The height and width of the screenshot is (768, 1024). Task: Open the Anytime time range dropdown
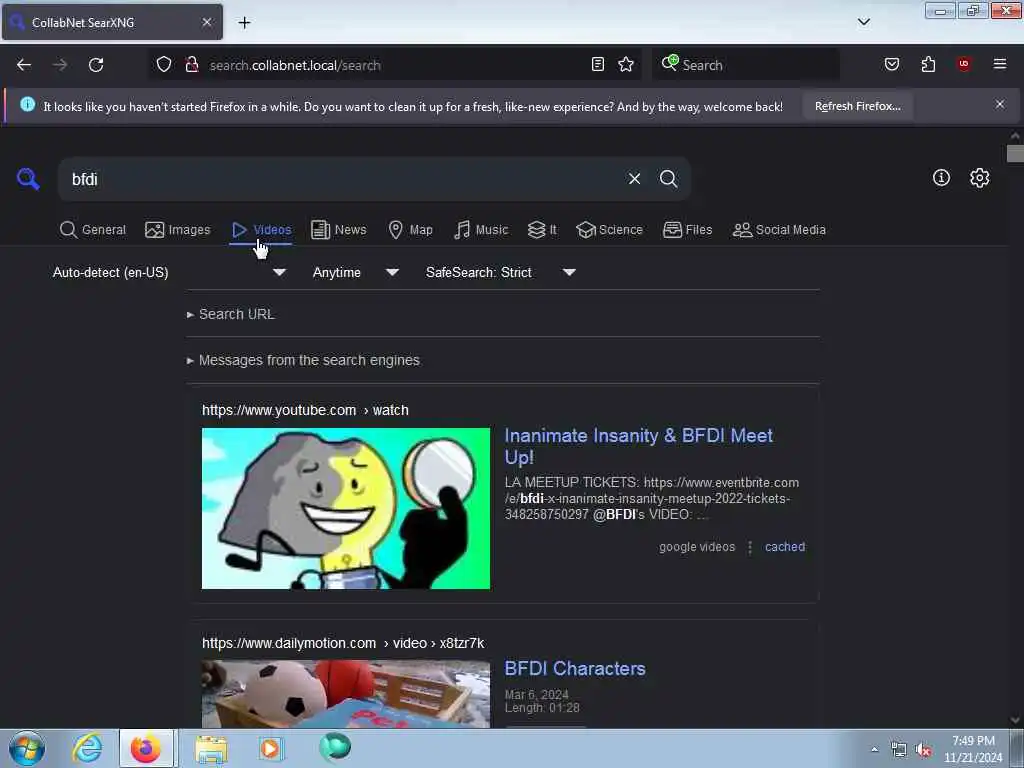[356, 272]
